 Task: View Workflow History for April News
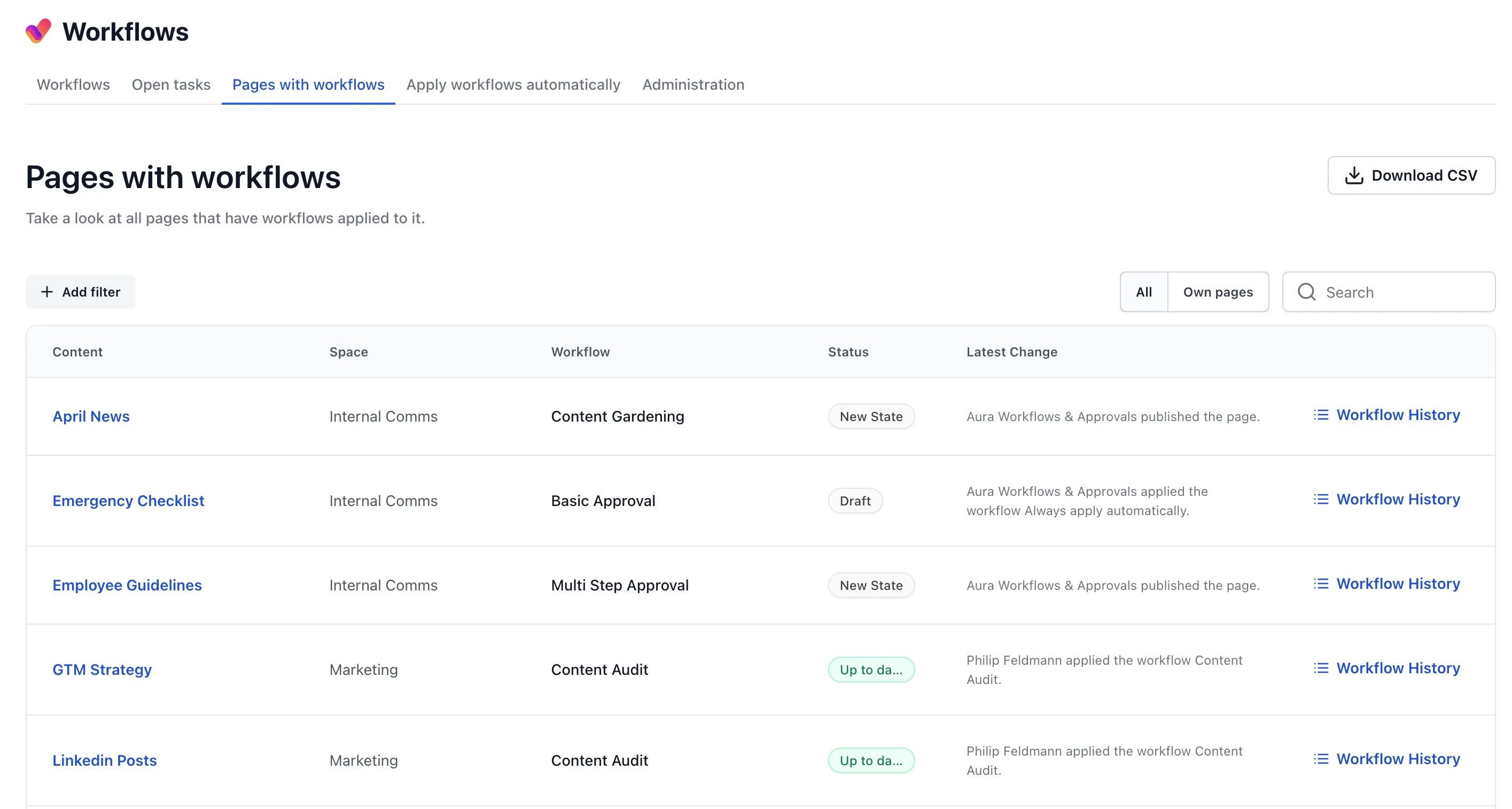point(1386,415)
